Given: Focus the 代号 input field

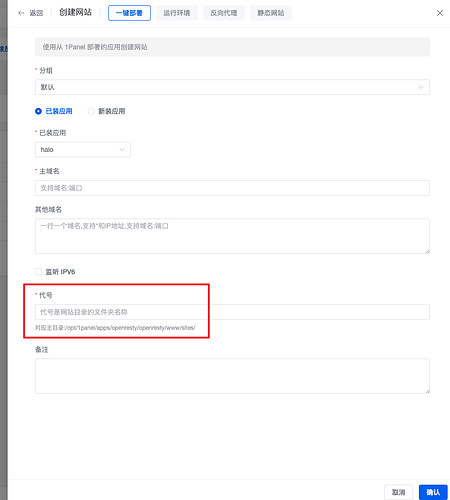Looking at the screenshot, I should [232, 312].
